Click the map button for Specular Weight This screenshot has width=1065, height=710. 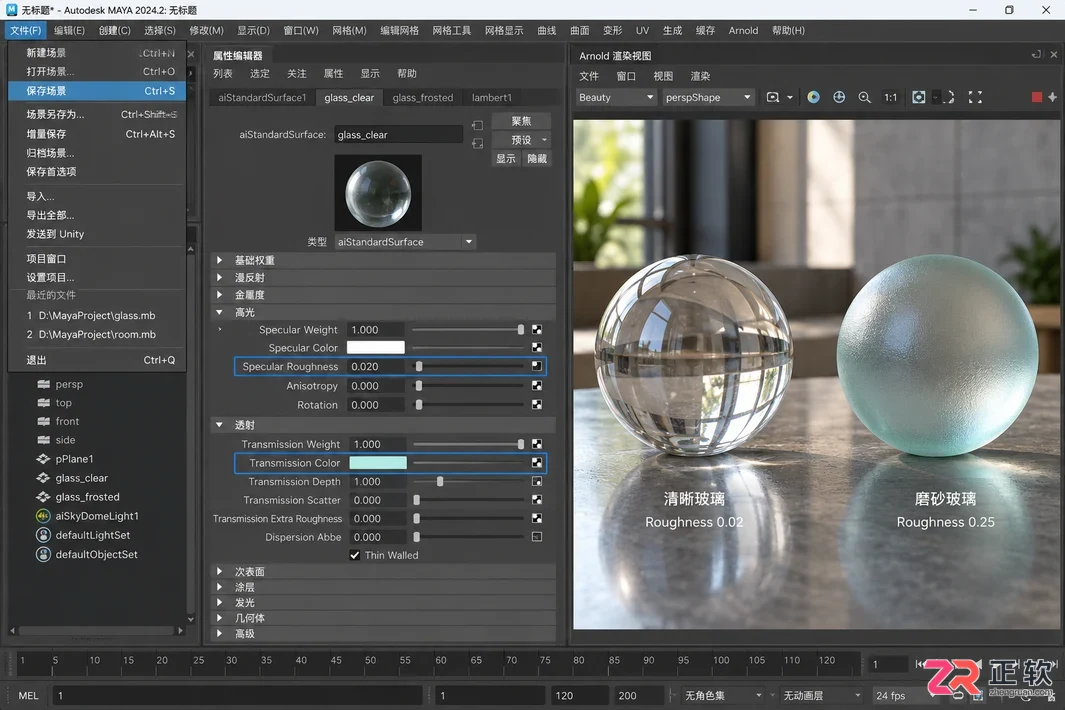[537, 330]
